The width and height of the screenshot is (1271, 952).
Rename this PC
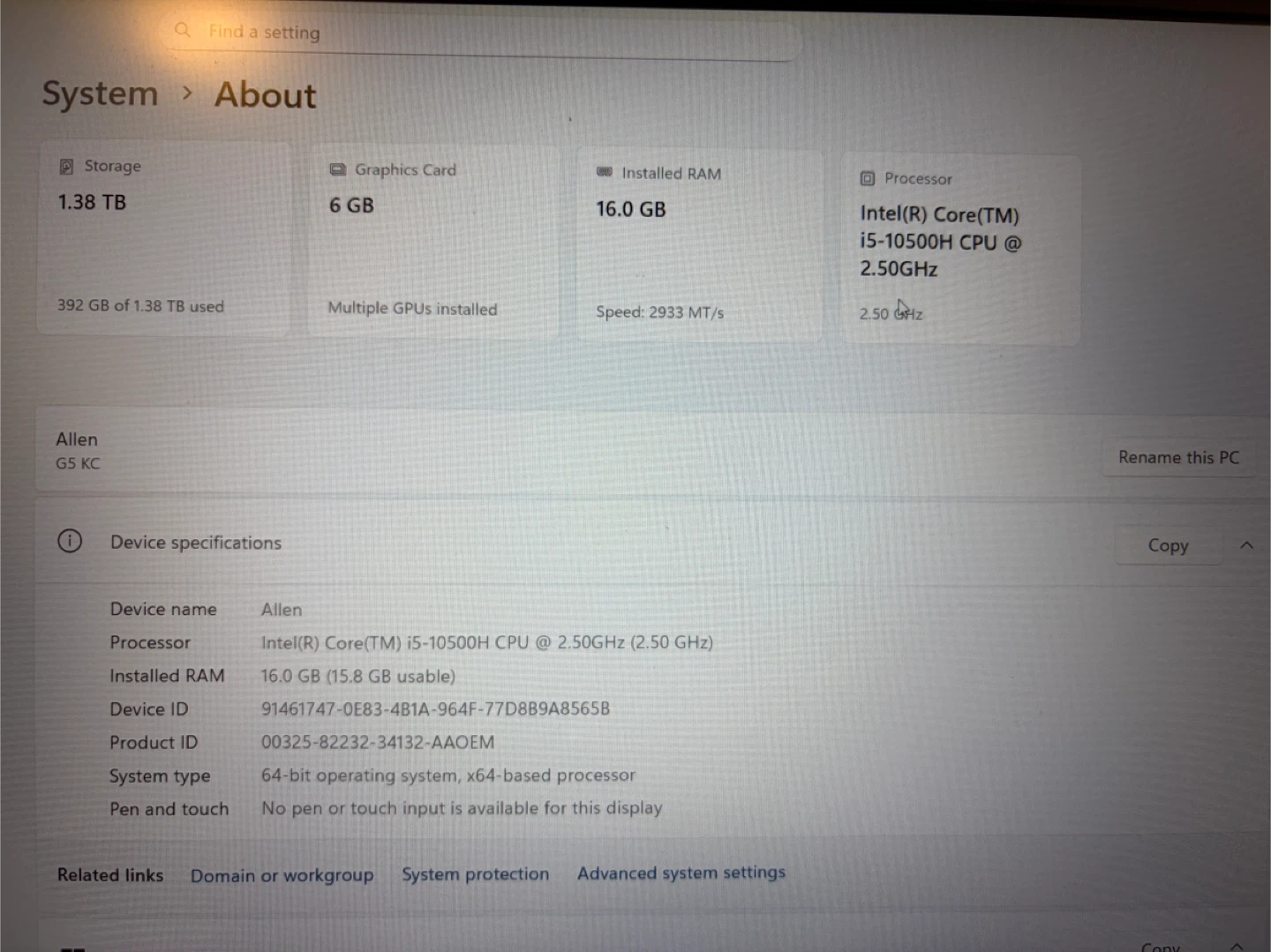(x=1178, y=457)
